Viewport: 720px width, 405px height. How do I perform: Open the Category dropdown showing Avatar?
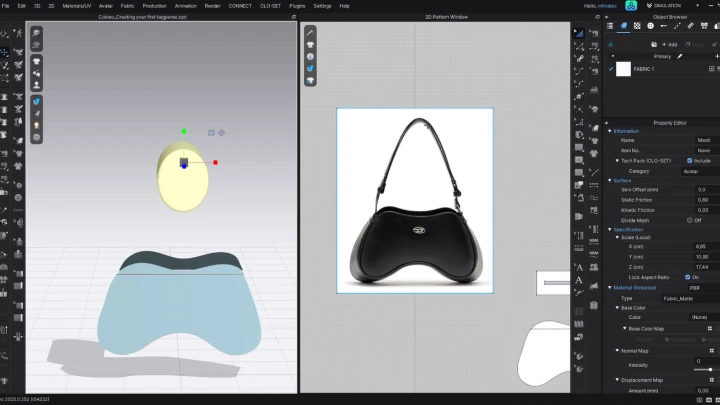pyautogui.click(x=700, y=171)
